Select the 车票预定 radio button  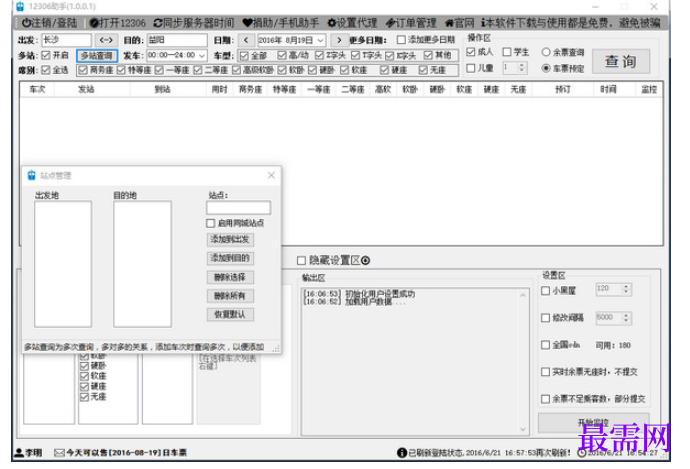click(x=546, y=68)
